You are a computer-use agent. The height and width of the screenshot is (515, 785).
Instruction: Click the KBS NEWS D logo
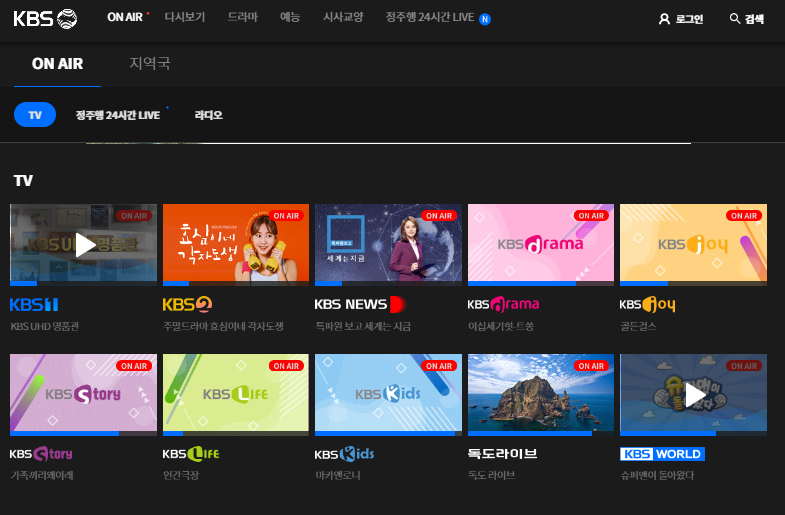click(359, 304)
